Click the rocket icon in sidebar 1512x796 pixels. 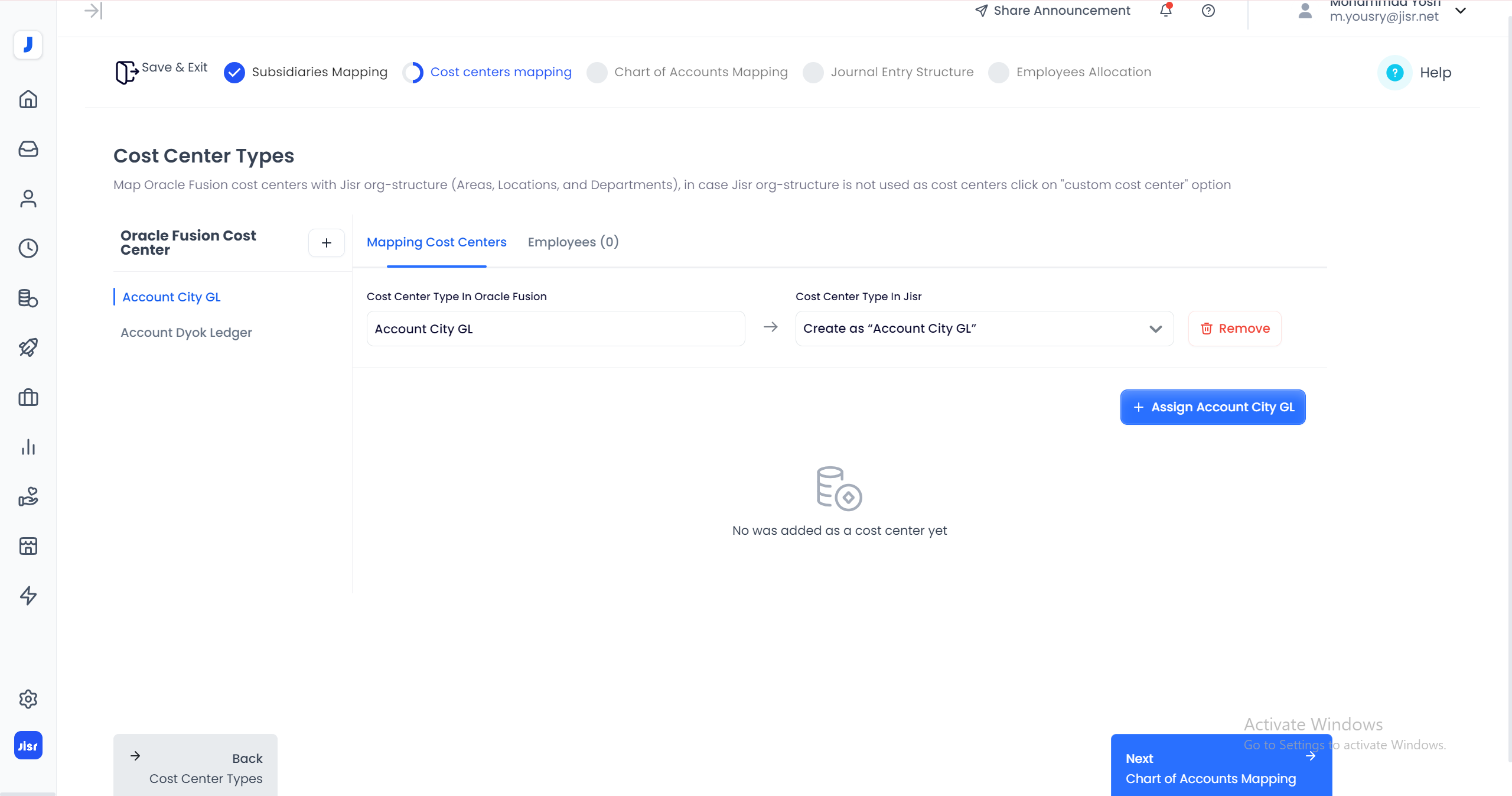[28, 347]
